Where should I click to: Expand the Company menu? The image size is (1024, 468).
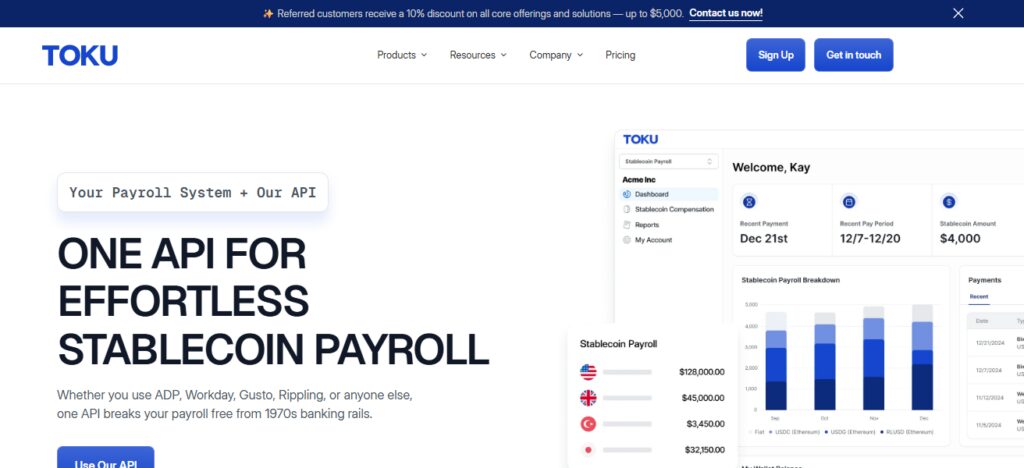(556, 55)
